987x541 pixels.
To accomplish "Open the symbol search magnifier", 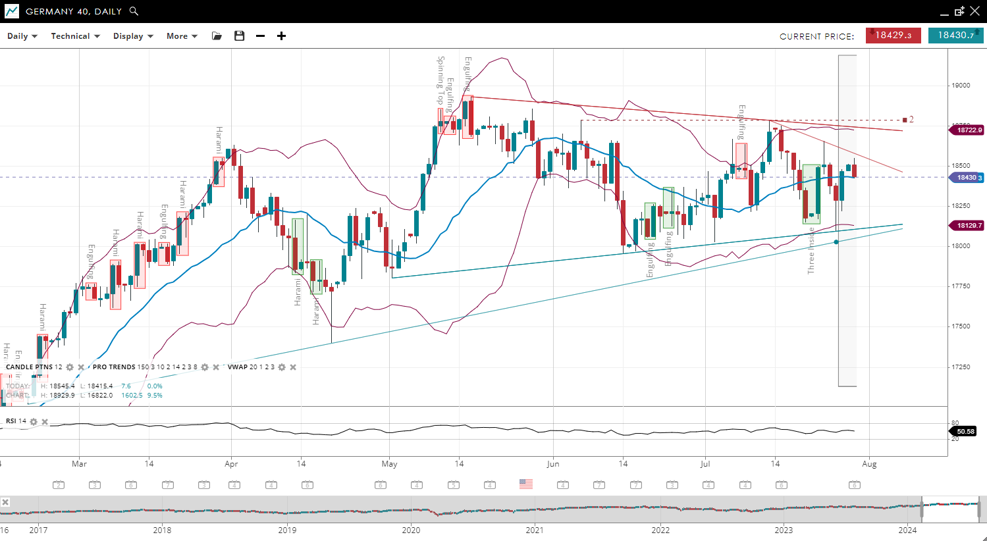I will (134, 11).
